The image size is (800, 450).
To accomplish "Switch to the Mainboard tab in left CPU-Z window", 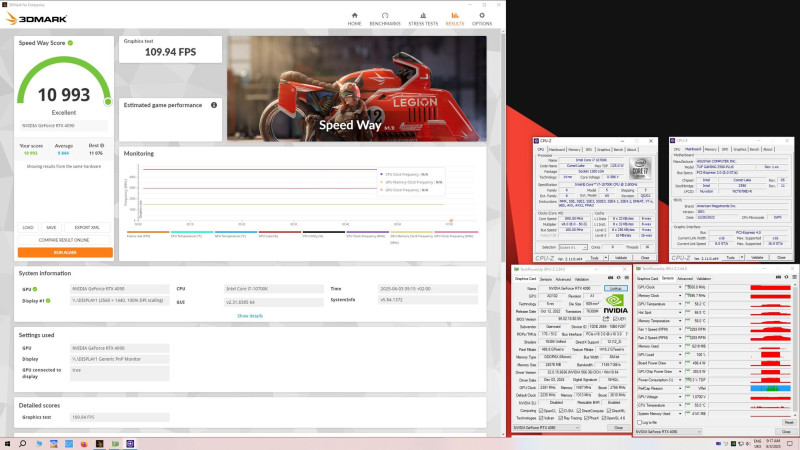I will pos(557,149).
